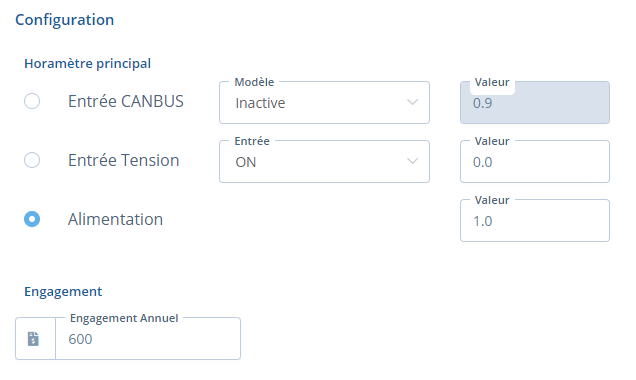Click the Engagement subheading
Image resolution: width=636 pixels, height=380 pixels.
[63, 292]
